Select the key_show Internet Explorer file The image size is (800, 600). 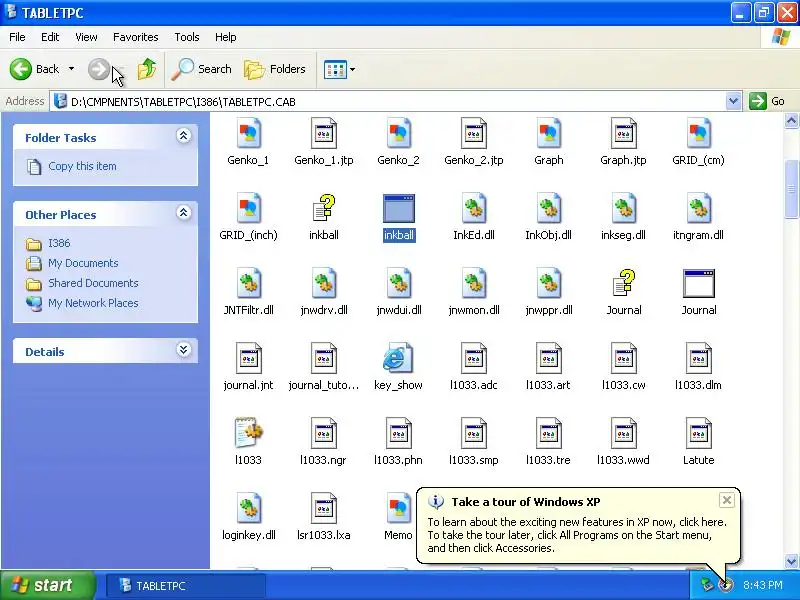pyautogui.click(x=398, y=367)
